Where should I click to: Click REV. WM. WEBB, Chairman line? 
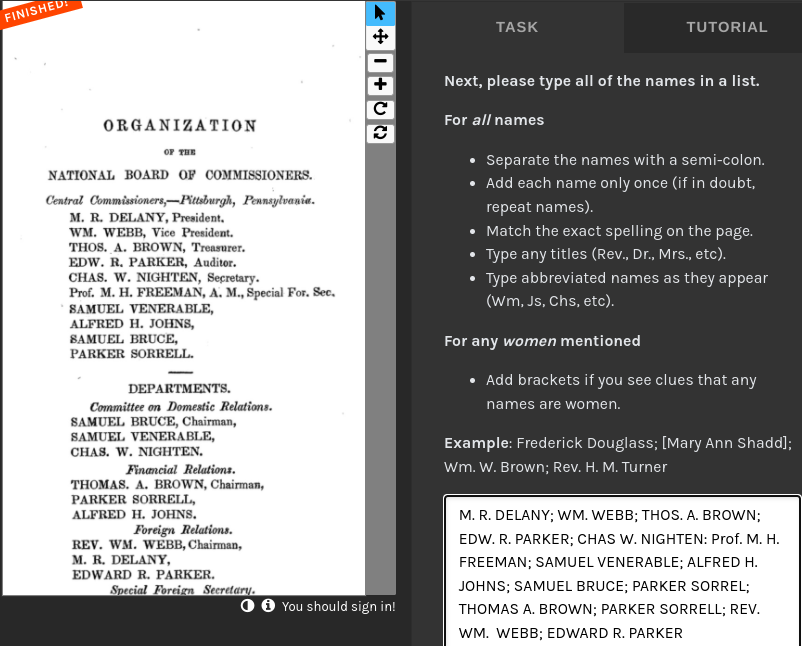click(x=157, y=545)
